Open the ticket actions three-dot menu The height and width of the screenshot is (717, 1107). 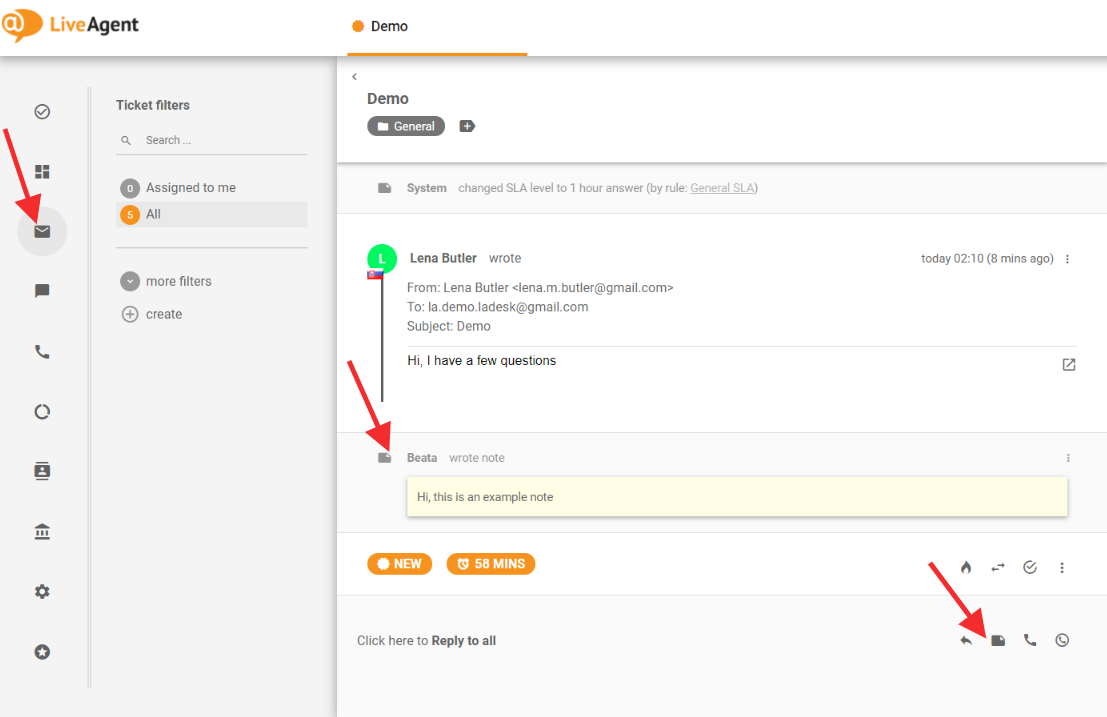click(1062, 567)
